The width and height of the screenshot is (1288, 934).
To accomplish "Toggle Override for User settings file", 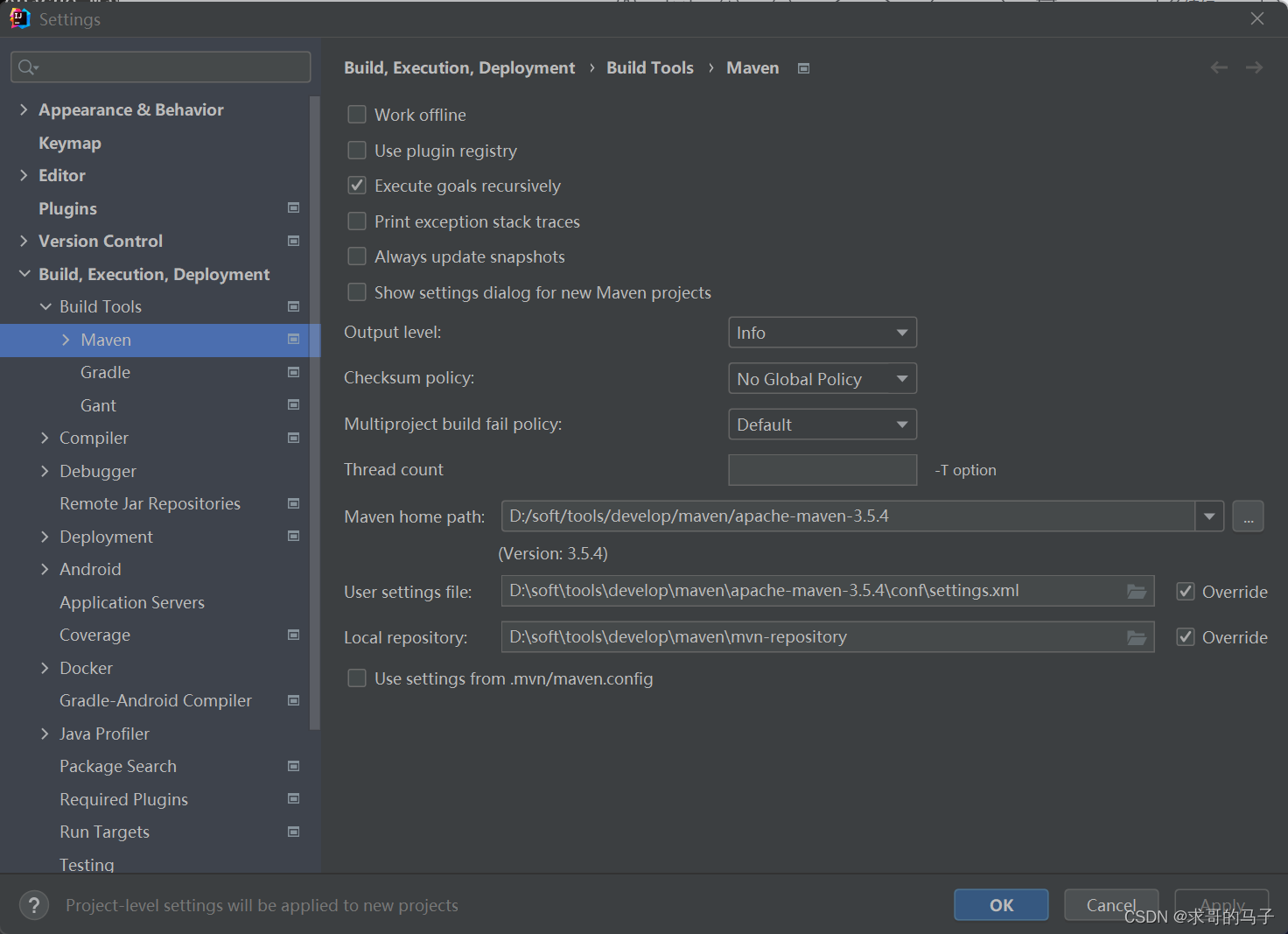I will [1186, 592].
